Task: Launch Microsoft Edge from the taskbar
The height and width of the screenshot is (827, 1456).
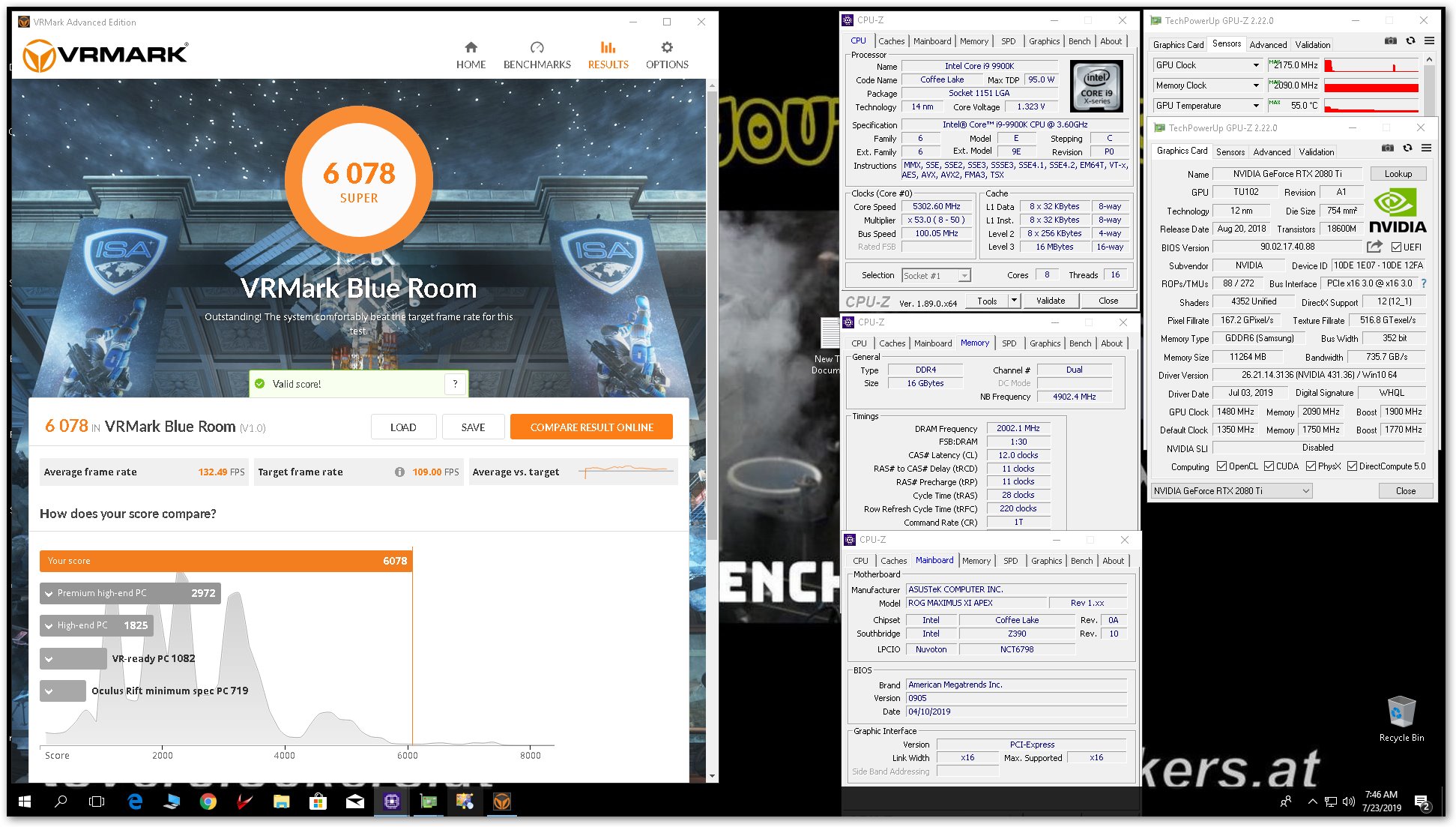Action: pos(135,802)
